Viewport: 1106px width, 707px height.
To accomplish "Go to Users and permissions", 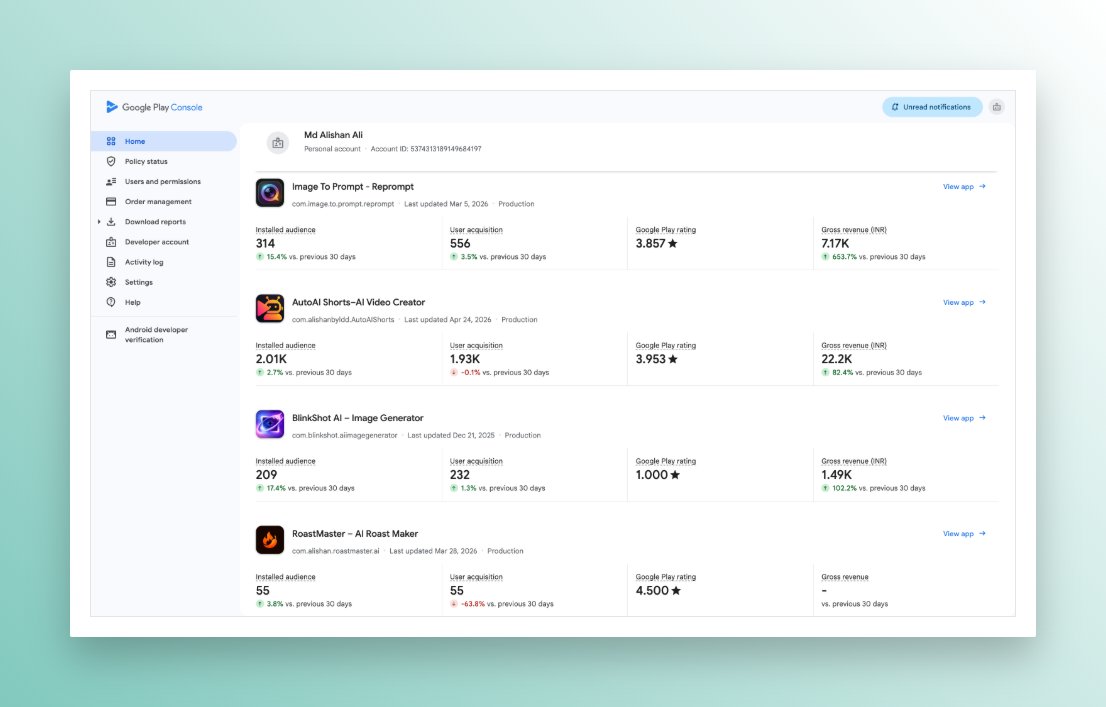I will [162, 181].
